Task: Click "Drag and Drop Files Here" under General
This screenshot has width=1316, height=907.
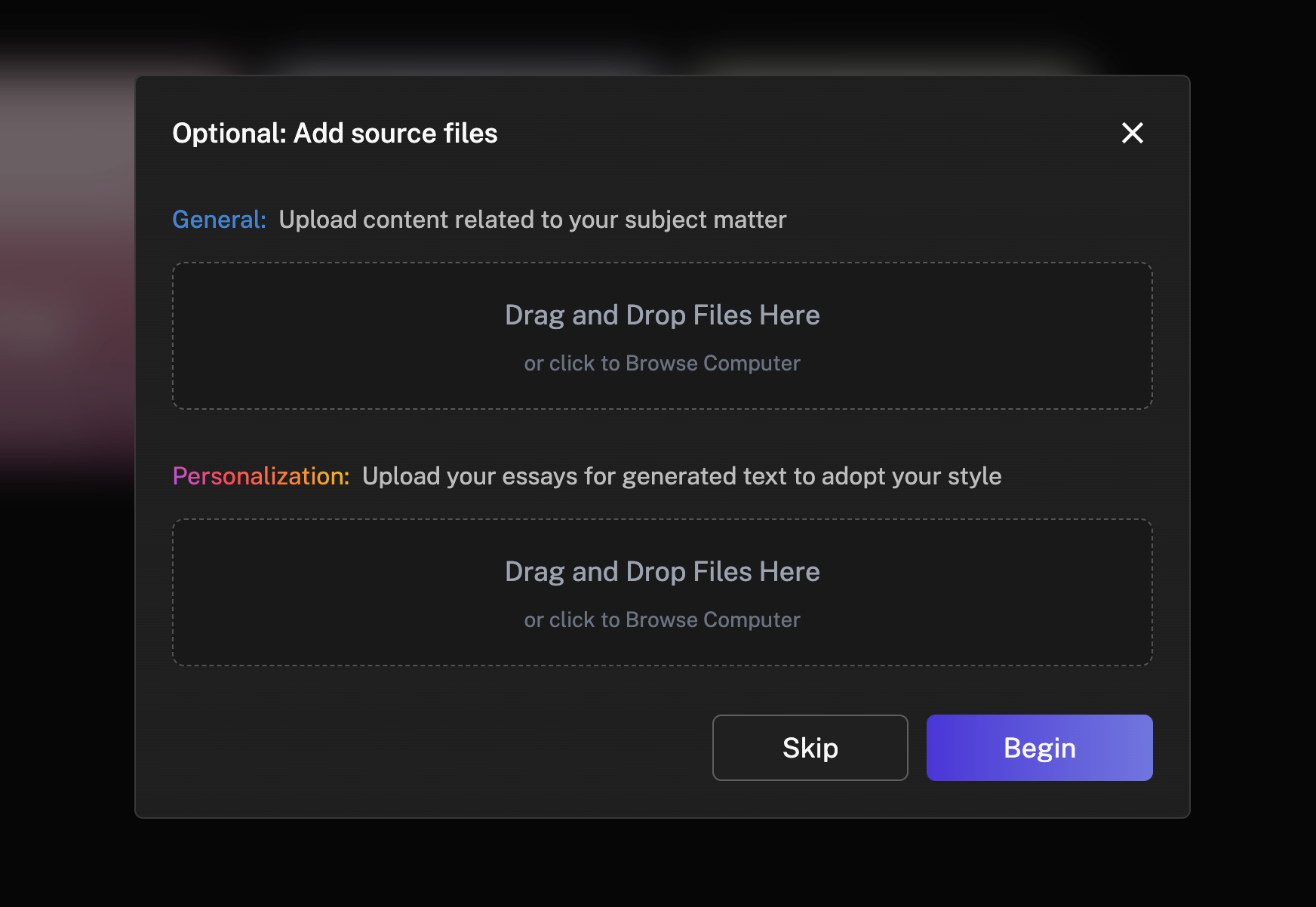Action: (662, 315)
